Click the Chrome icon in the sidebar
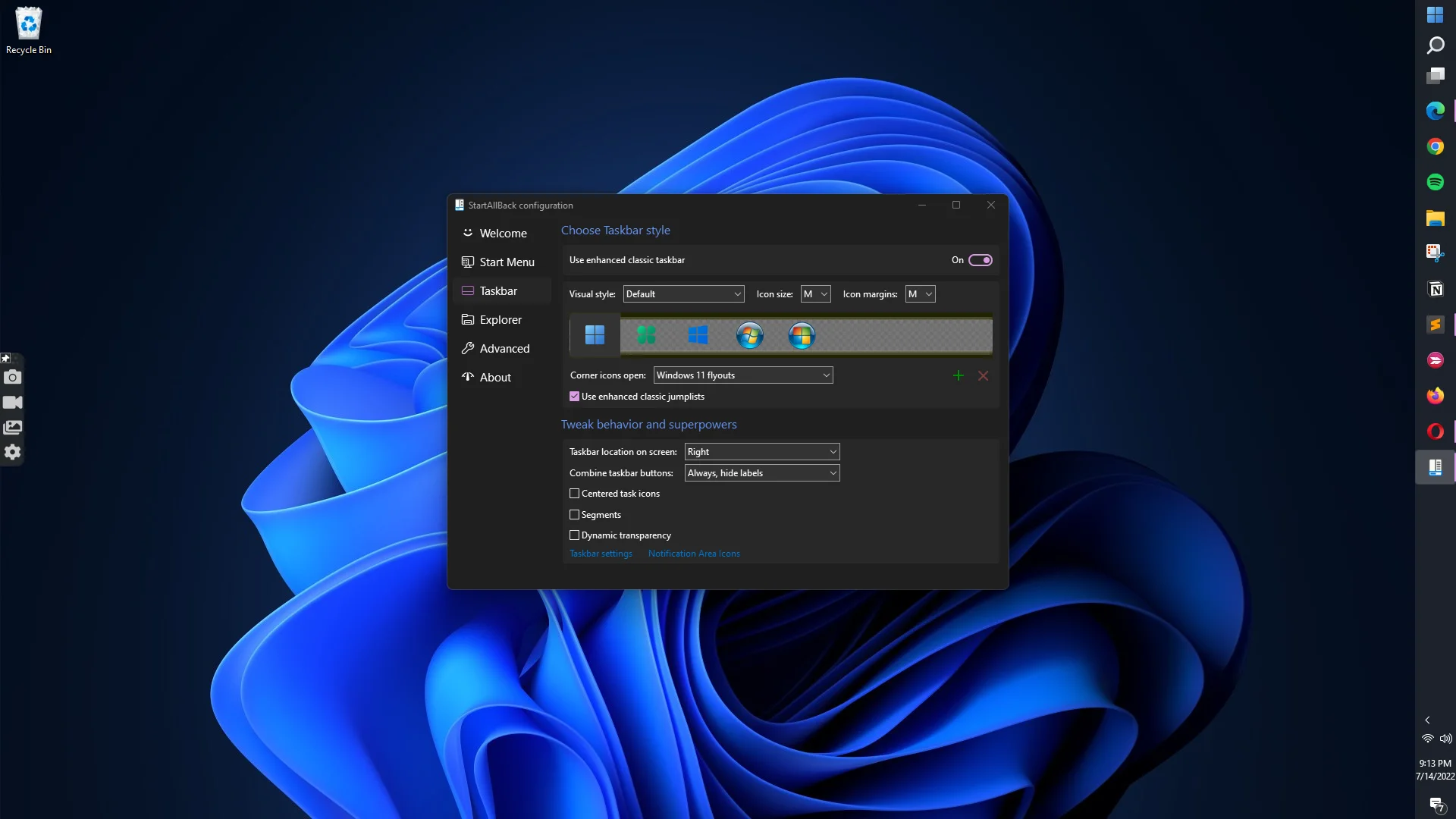1456x819 pixels. click(x=1435, y=146)
